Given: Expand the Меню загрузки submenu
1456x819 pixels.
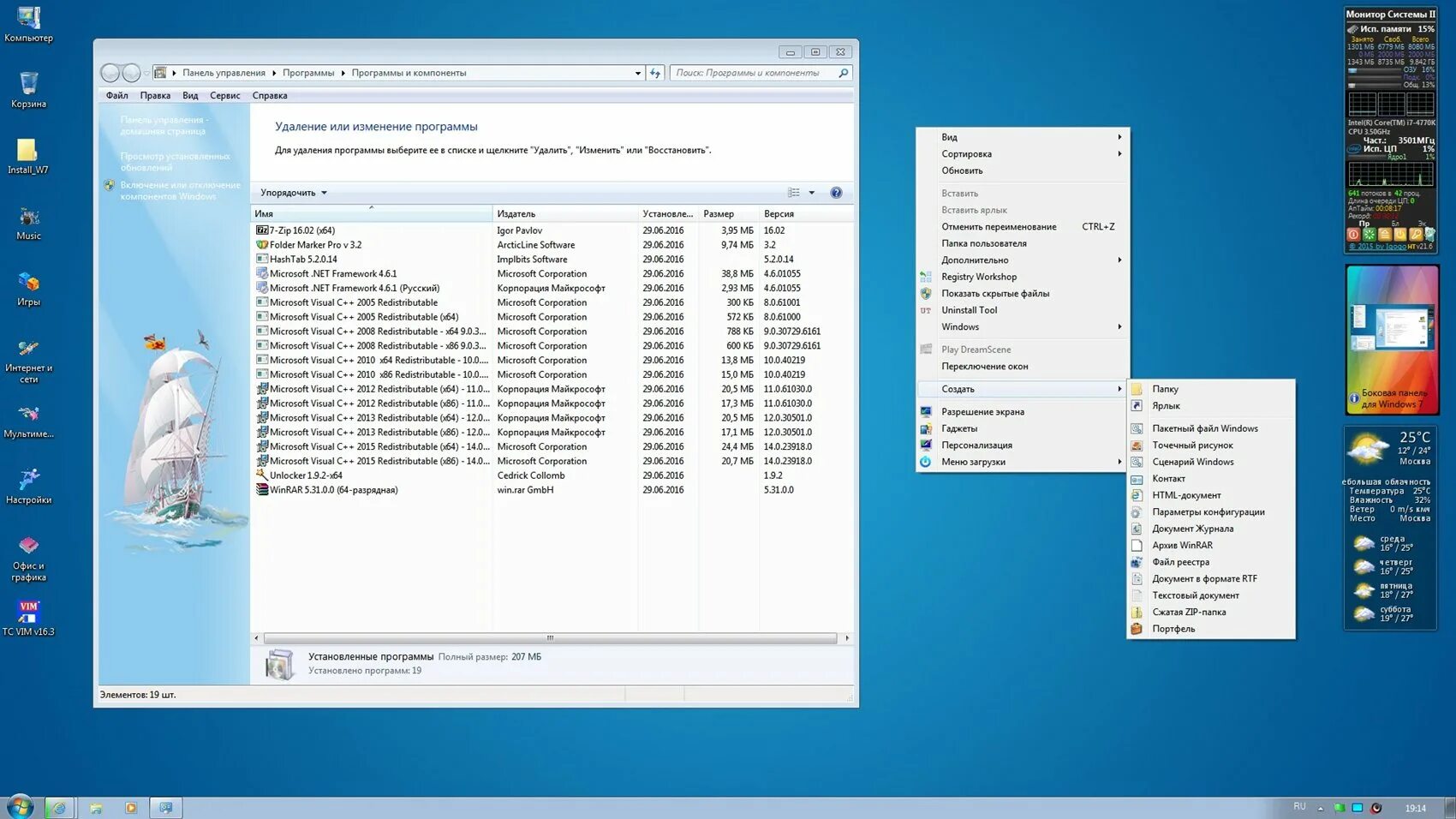Looking at the screenshot, I should (1023, 462).
